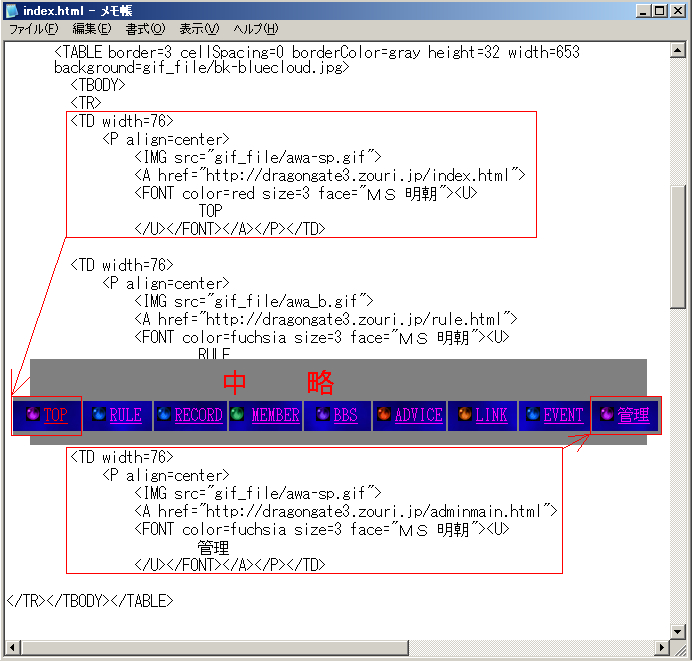Image resolution: width=692 pixels, height=661 pixels.
Task: Click the blue orb icon beside RECORD
Action: click(164, 414)
